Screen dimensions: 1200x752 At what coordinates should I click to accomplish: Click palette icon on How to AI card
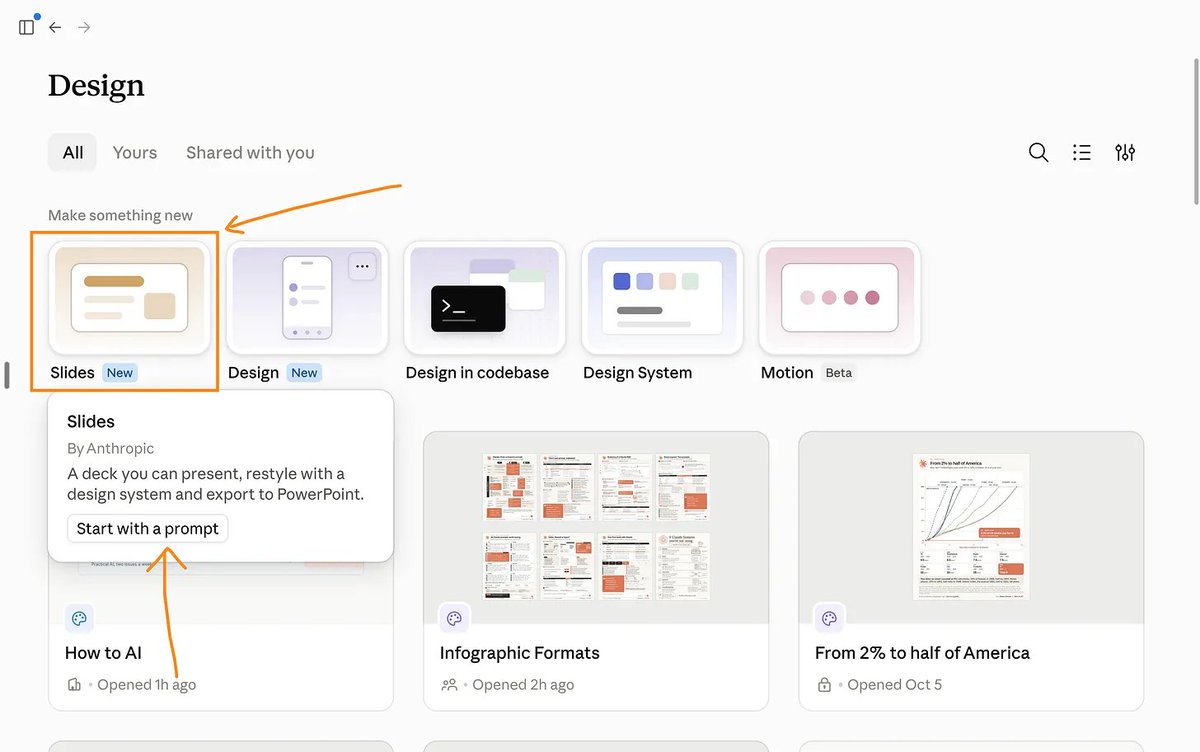(x=79, y=618)
